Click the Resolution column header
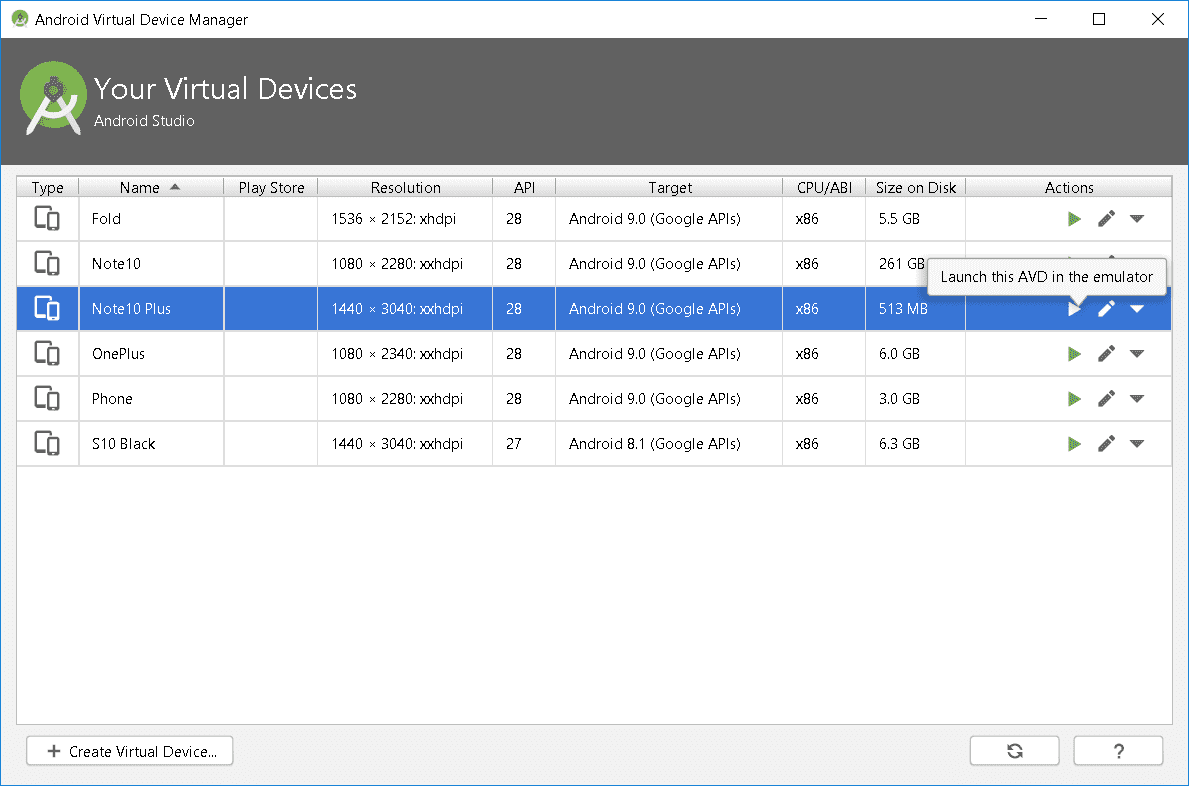The height and width of the screenshot is (786, 1189). tap(404, 187)
